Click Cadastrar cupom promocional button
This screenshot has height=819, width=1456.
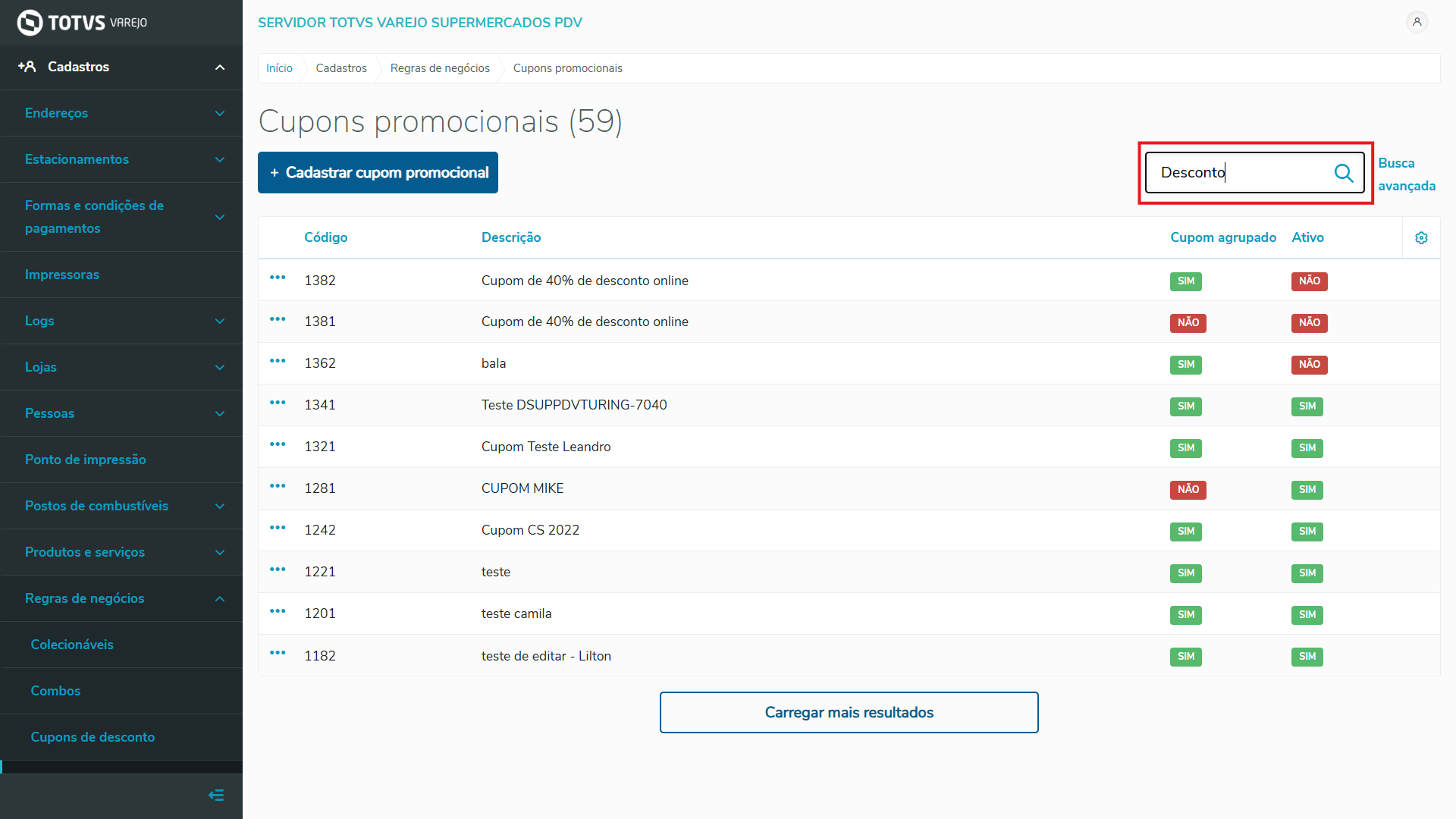click(x=378, y=173)
